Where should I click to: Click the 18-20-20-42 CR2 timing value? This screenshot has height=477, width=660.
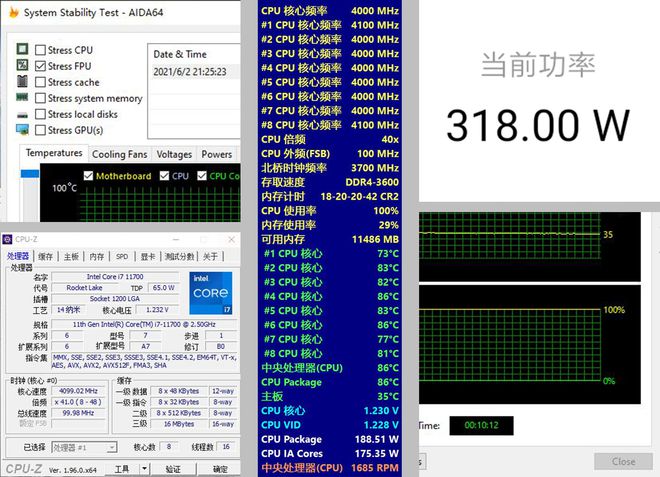tap(359, 197)
